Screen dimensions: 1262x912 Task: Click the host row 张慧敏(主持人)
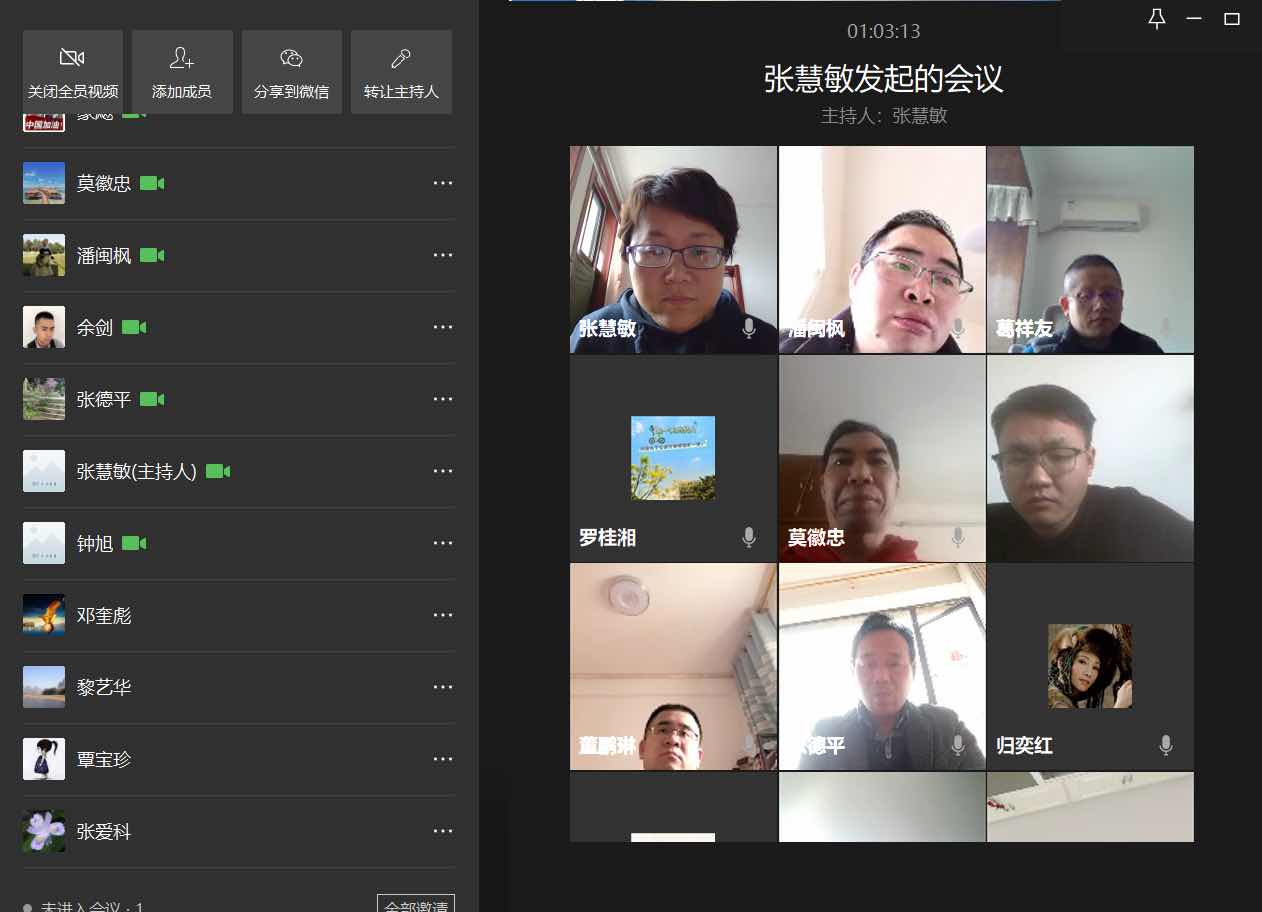coord(137,471)
